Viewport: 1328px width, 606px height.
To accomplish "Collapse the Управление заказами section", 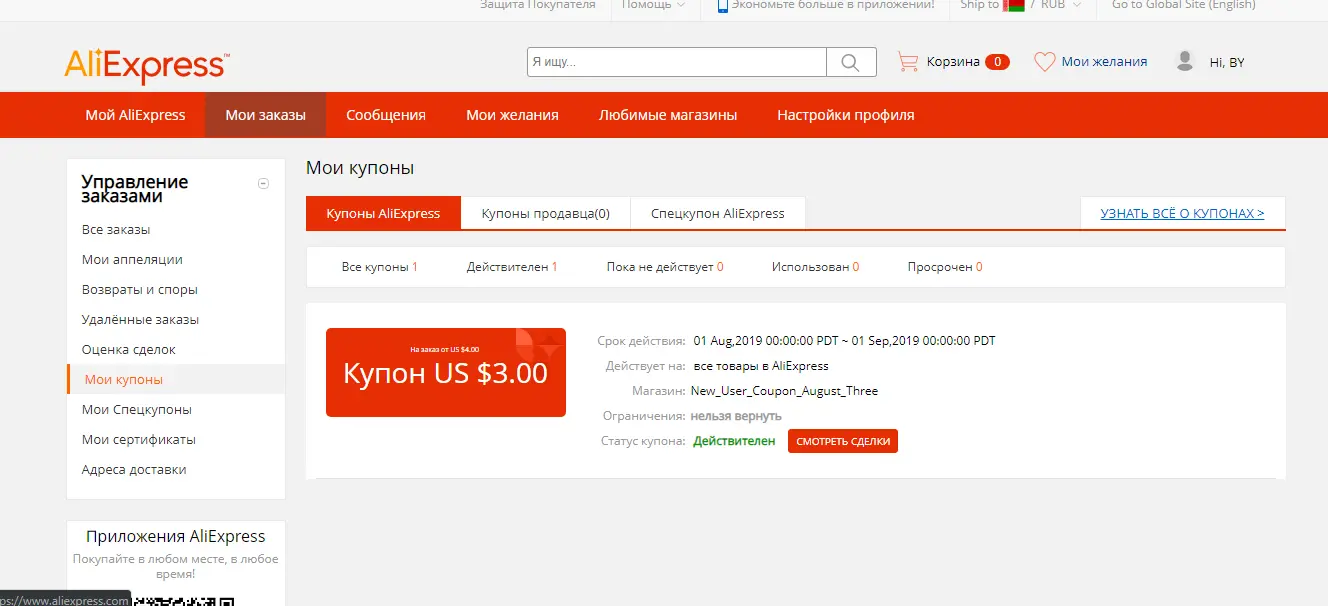I will pos(263,183).
